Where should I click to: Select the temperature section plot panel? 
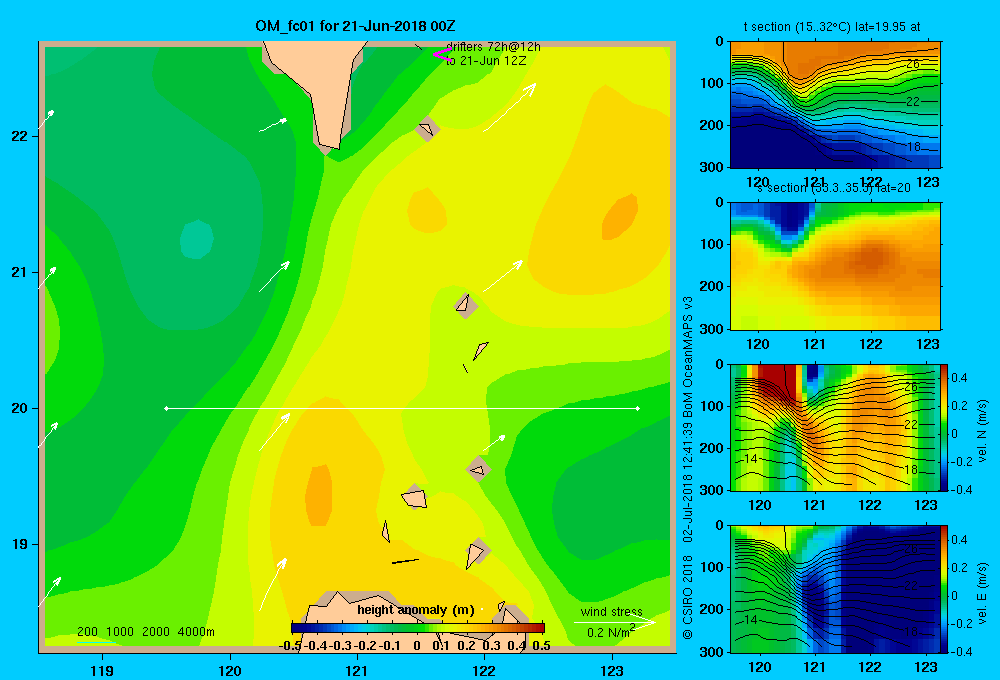[835, 104]
